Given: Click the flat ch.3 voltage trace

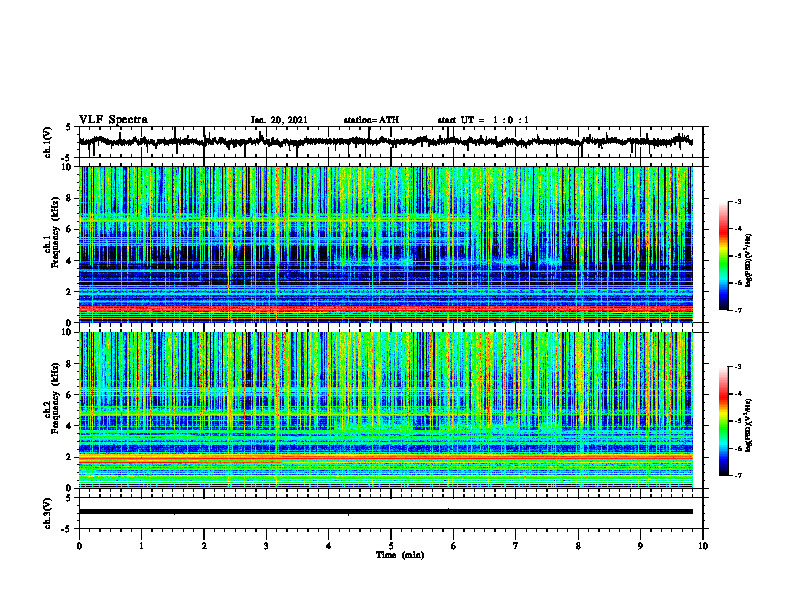Looking at the screenshot, I should 385,512.
